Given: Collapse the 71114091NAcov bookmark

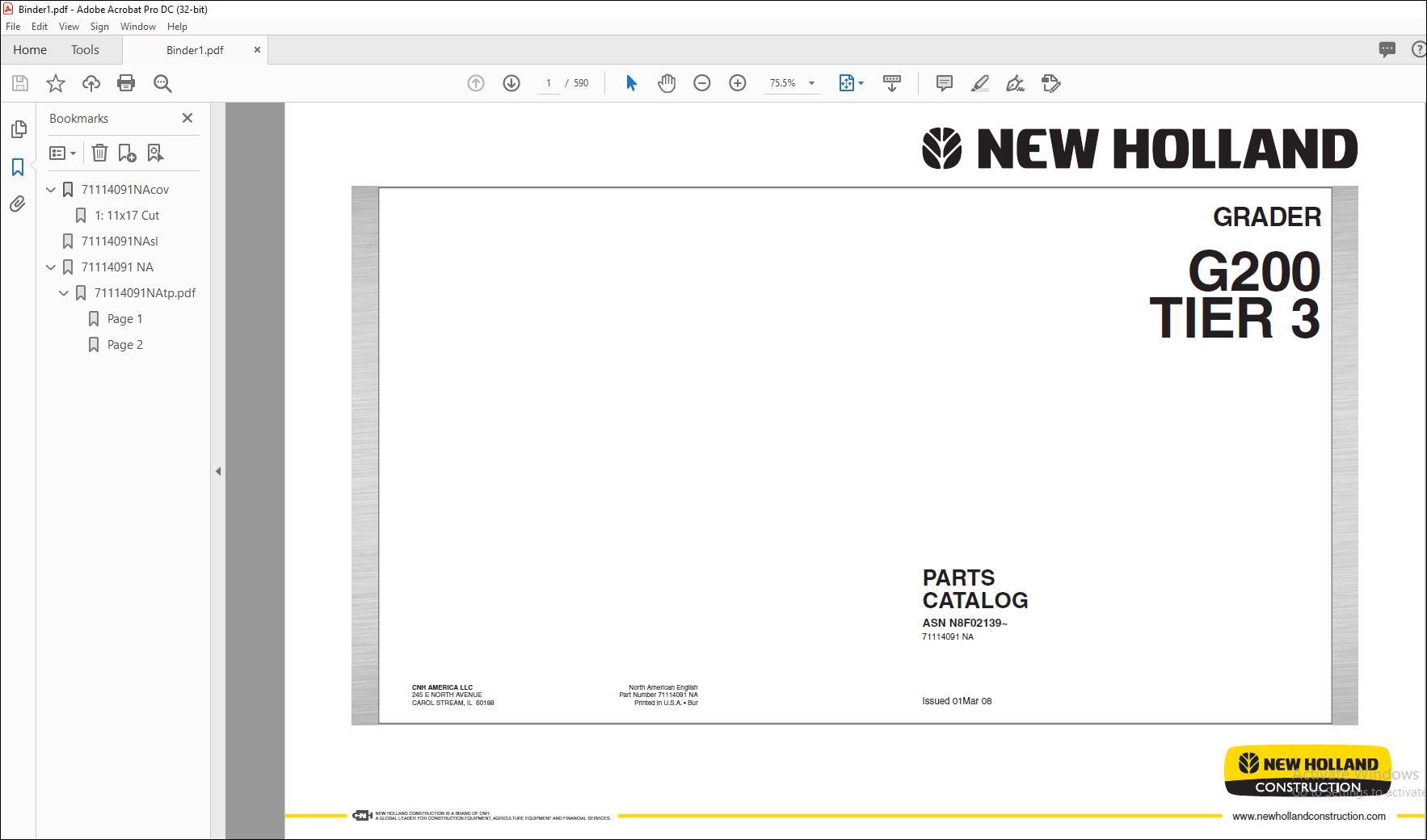Looking at the screenshot, I should tap(51, 190).
